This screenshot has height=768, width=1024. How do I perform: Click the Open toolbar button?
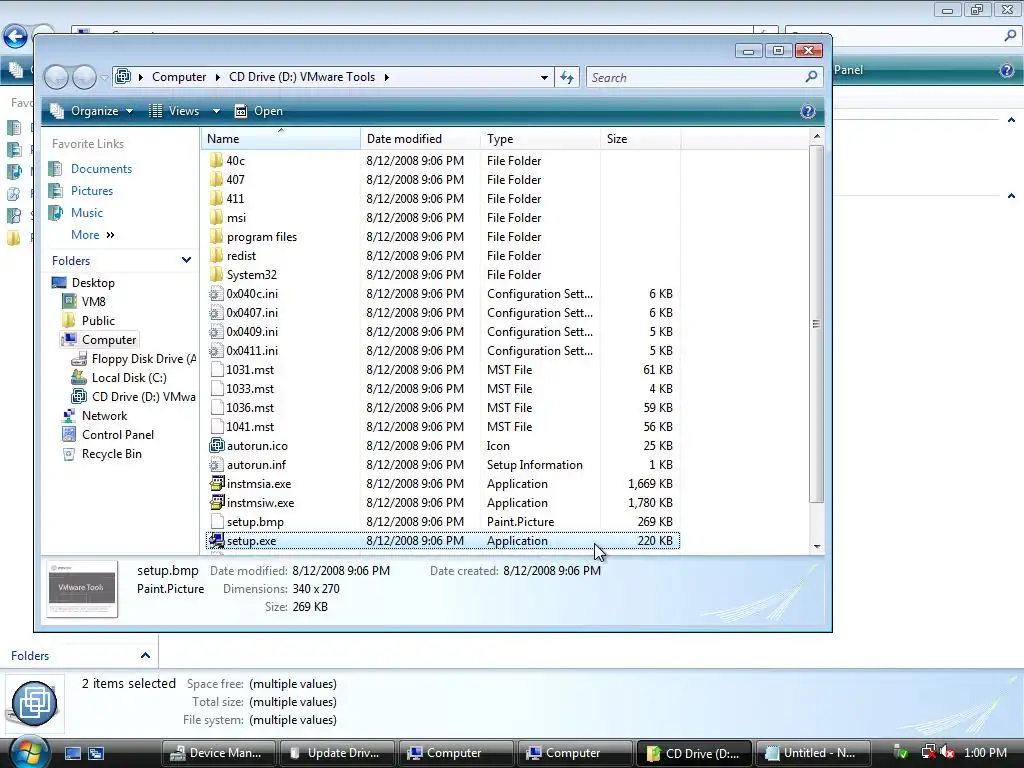coord(259,111)
